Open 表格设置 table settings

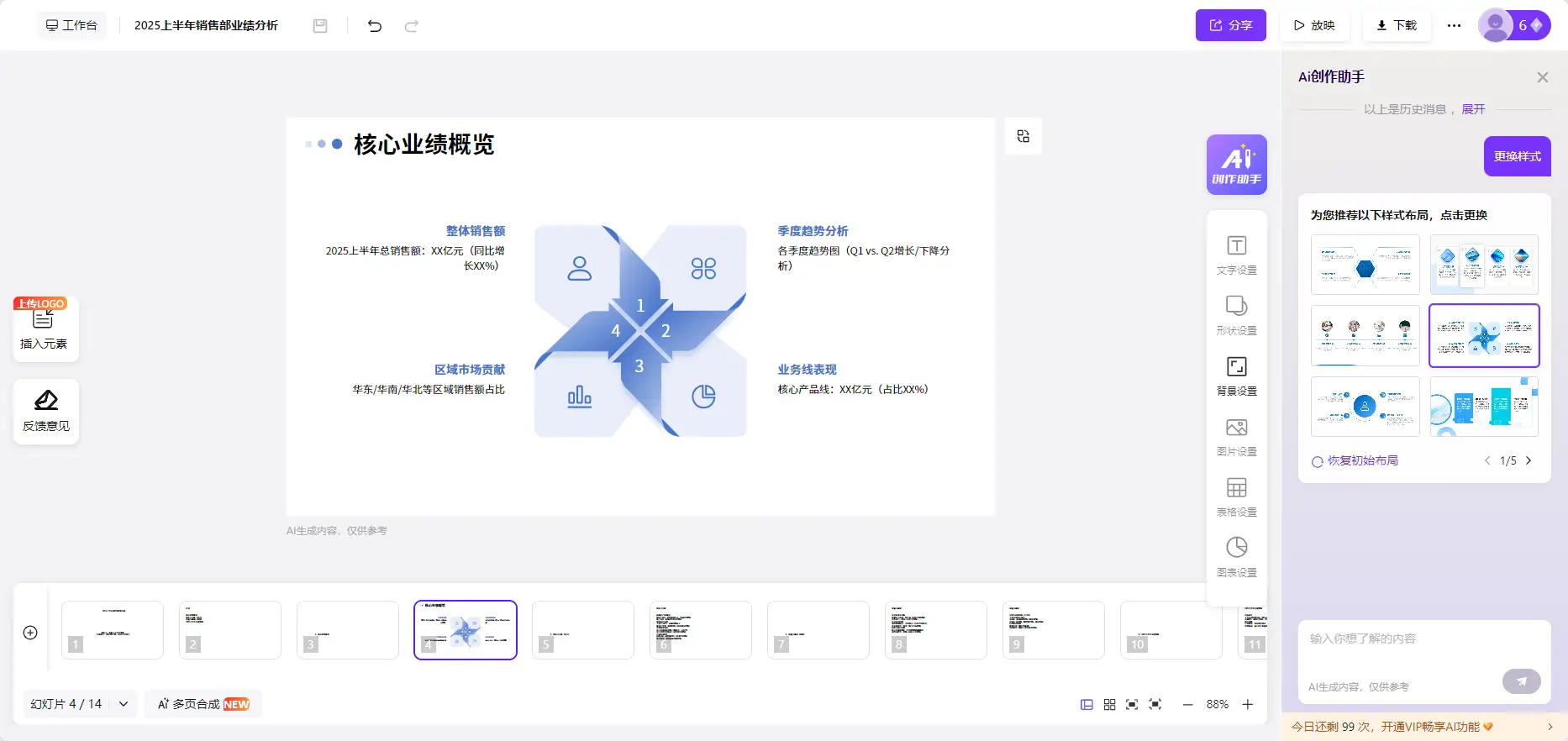coord(1236,497)
